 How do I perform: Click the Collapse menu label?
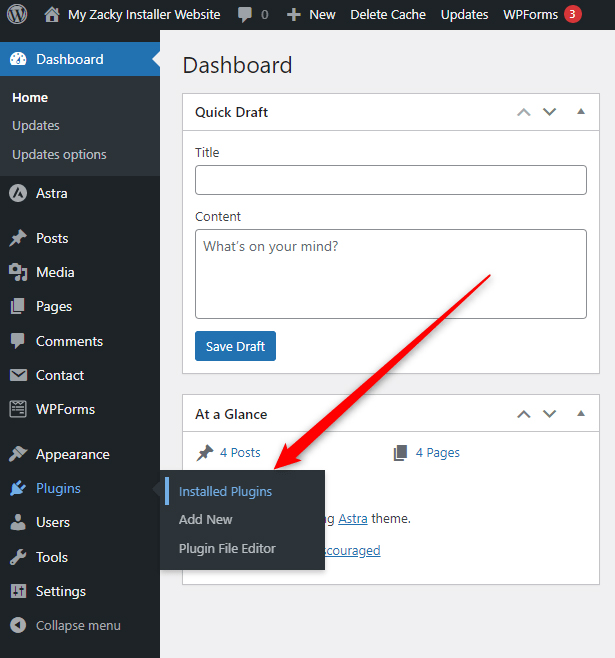[78, 626]
